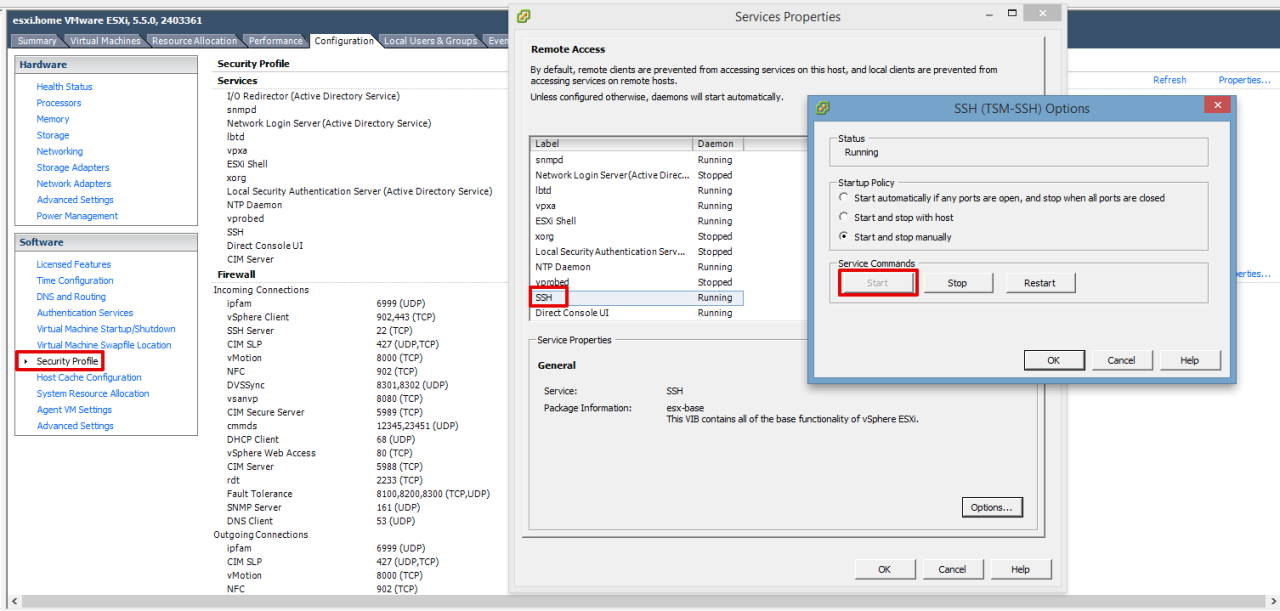Click the vSphere icon in Services Properties title bar
This screenshot has height=611, width=1280.
[524, 16]
